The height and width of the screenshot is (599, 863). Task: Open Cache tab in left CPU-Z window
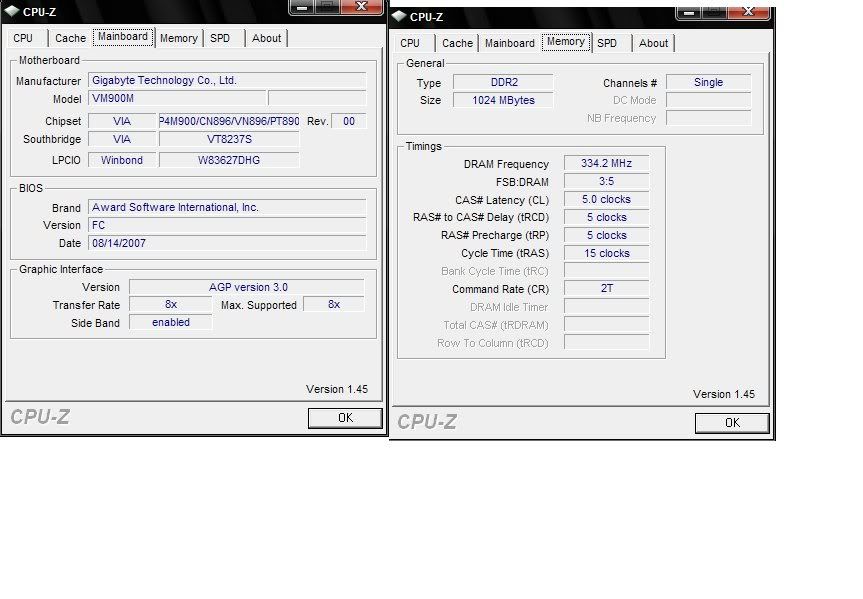(70, 38)
